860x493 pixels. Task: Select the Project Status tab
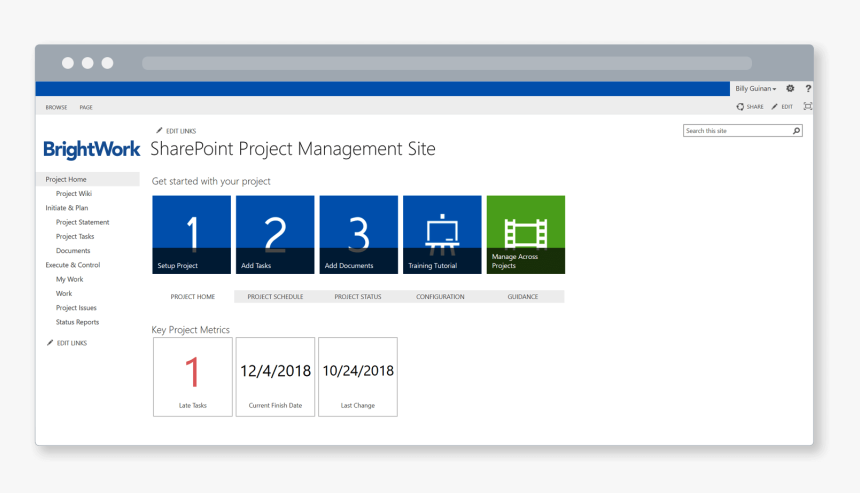pos(358,297)
